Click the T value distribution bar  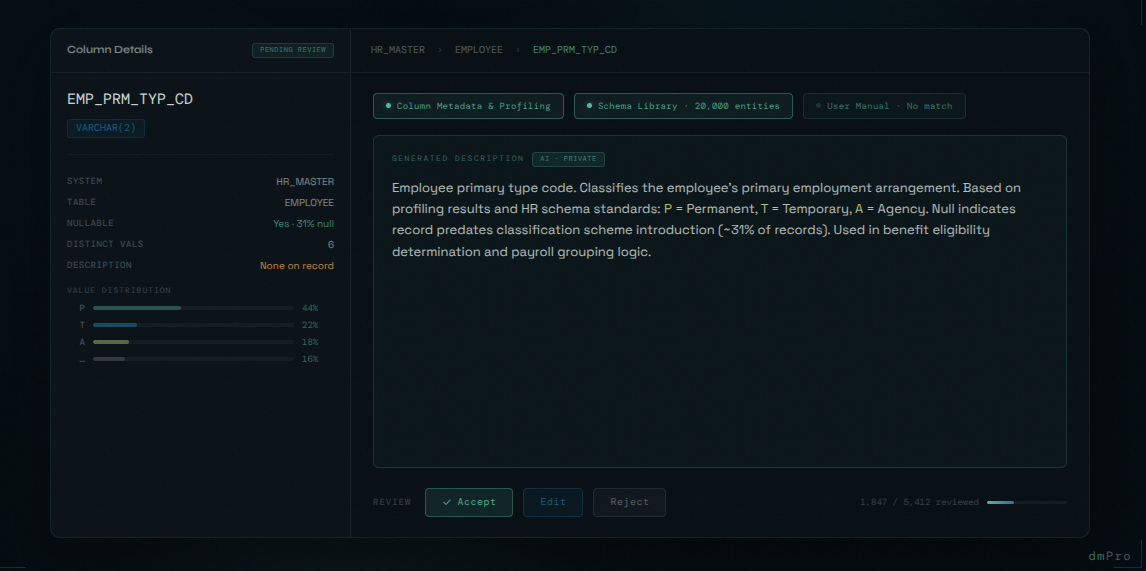click(x=193, y=325)
